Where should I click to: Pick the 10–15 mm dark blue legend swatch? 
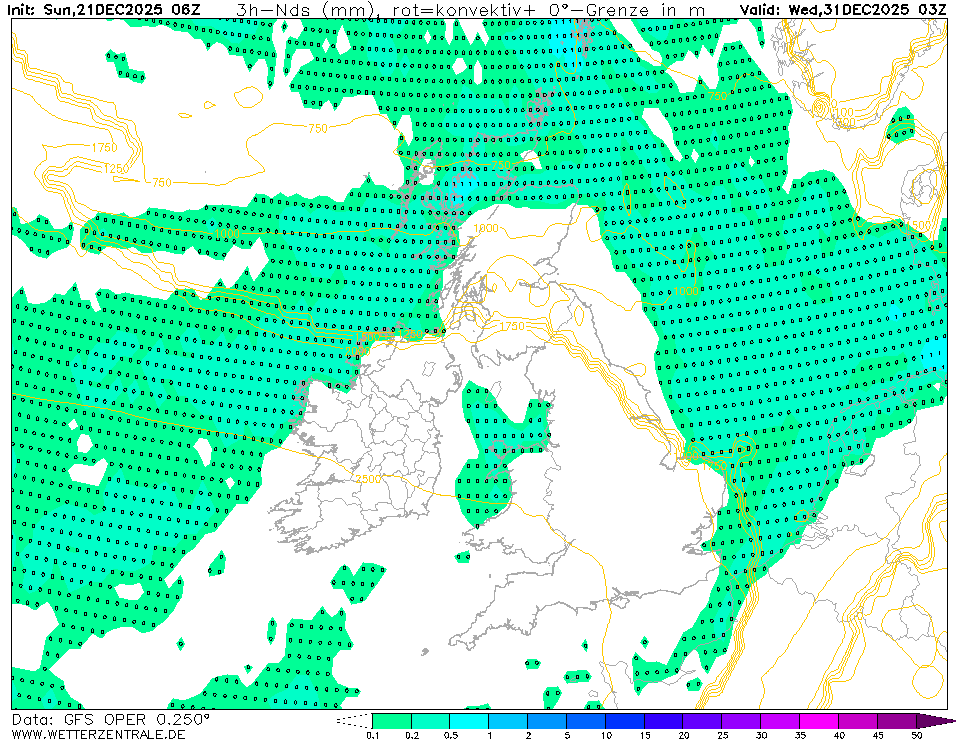pyautogui.click(x=625, y=720)
